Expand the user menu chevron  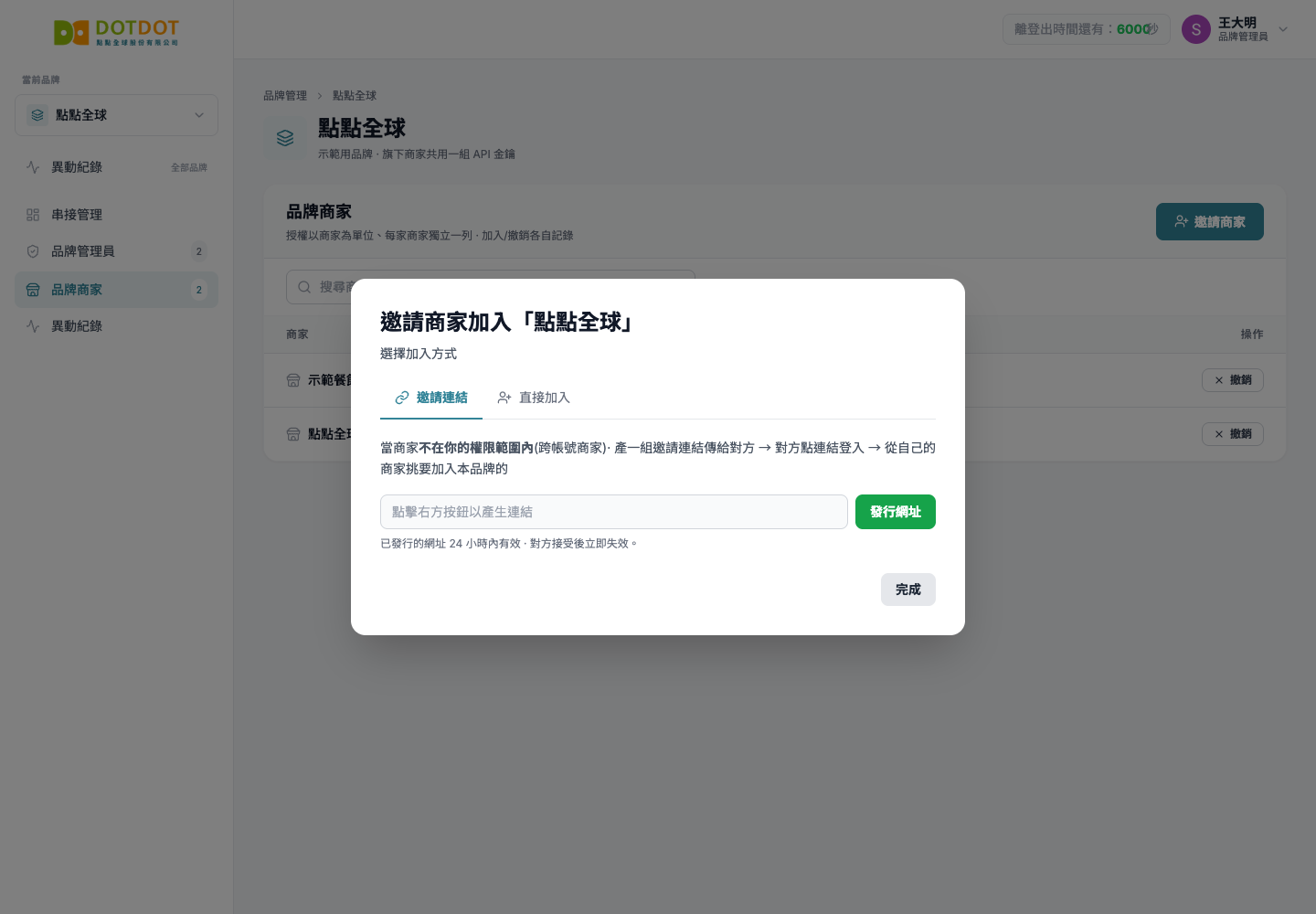[x=1283, y=29]
